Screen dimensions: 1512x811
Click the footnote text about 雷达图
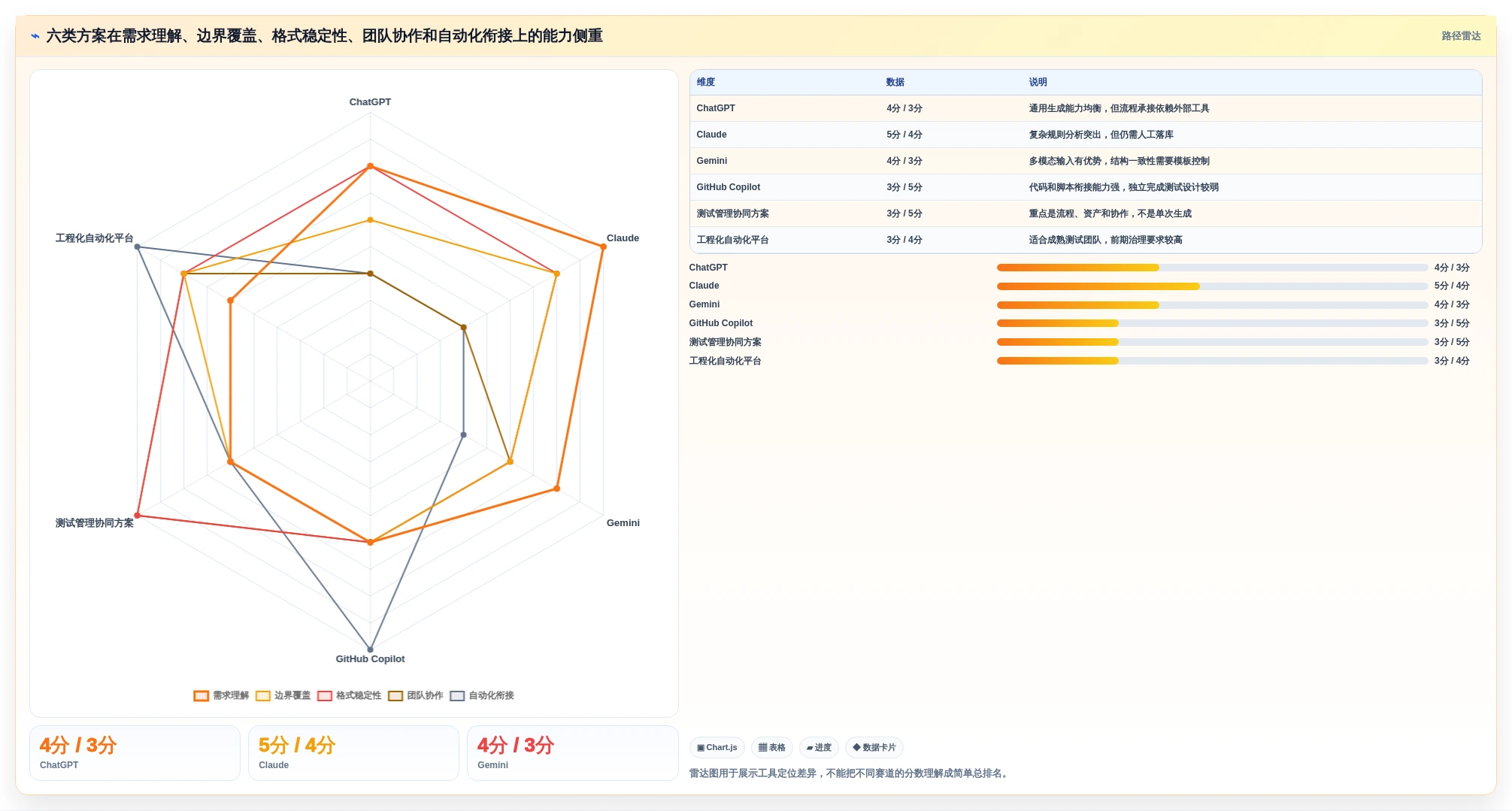[850, 773]
